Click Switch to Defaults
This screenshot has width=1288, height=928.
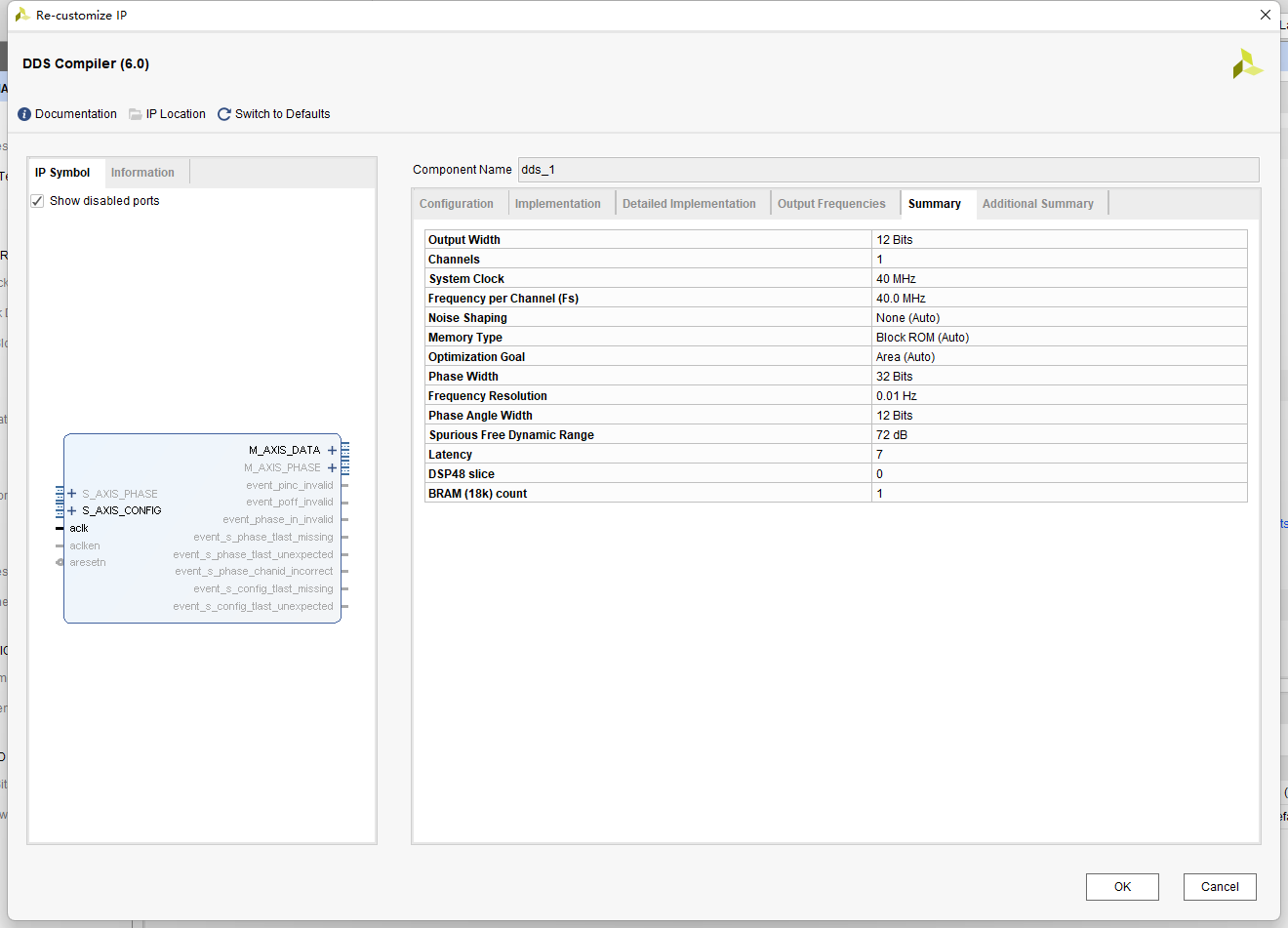pos(283,114)
